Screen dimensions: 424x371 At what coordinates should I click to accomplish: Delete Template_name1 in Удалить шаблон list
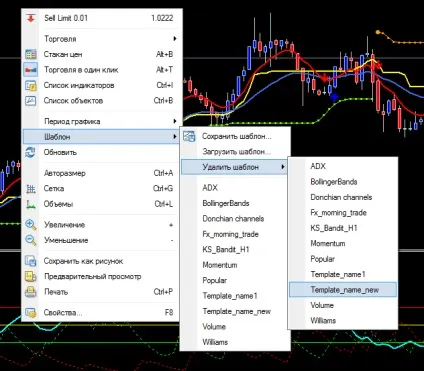click(343, 274)
